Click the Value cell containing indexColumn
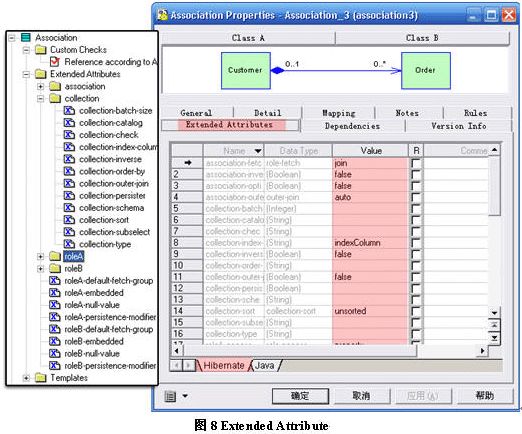Image resolution: width=522 pixels, height=434 pixels. tap(370, 243)
